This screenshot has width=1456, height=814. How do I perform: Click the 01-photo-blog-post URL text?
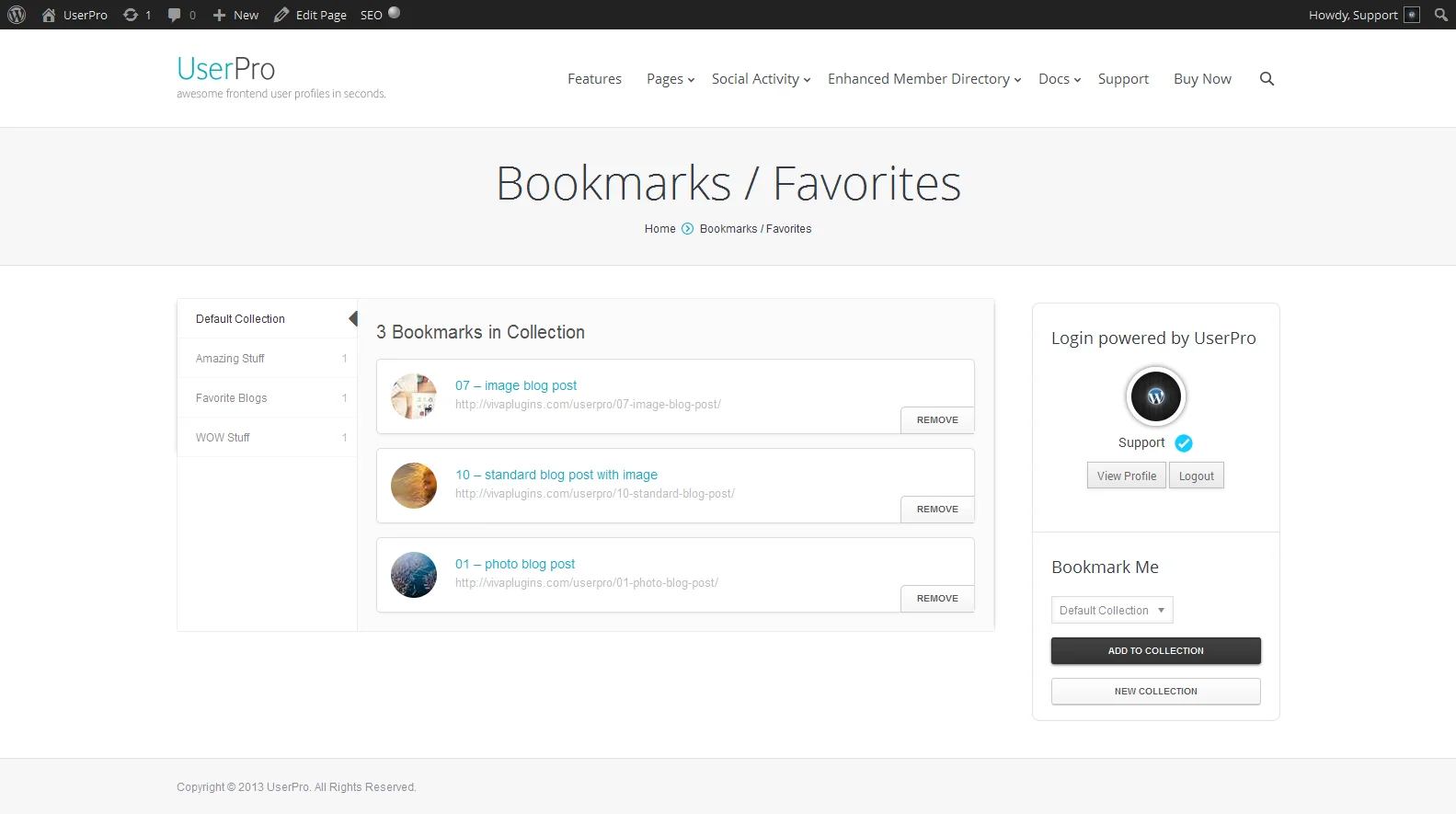[587, 583]
